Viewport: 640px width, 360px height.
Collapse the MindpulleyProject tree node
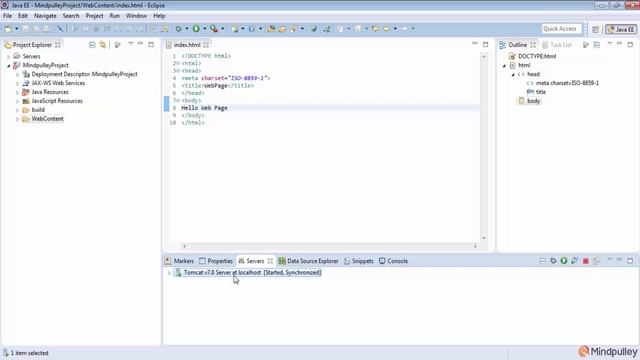click(9, 65)
